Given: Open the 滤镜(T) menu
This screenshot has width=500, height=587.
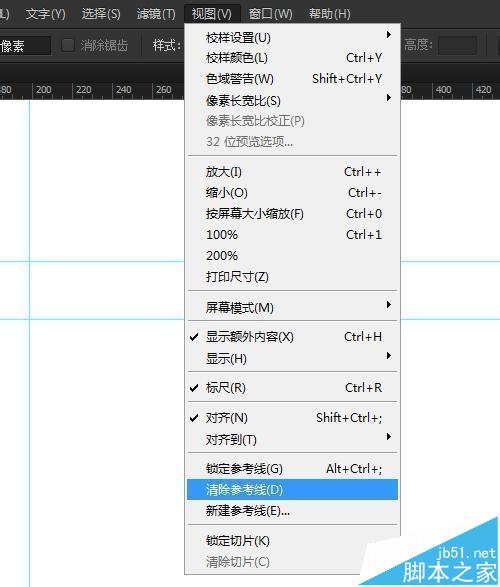Looking at the screenshot, I should pyautogui.click(x=156, y=14).
